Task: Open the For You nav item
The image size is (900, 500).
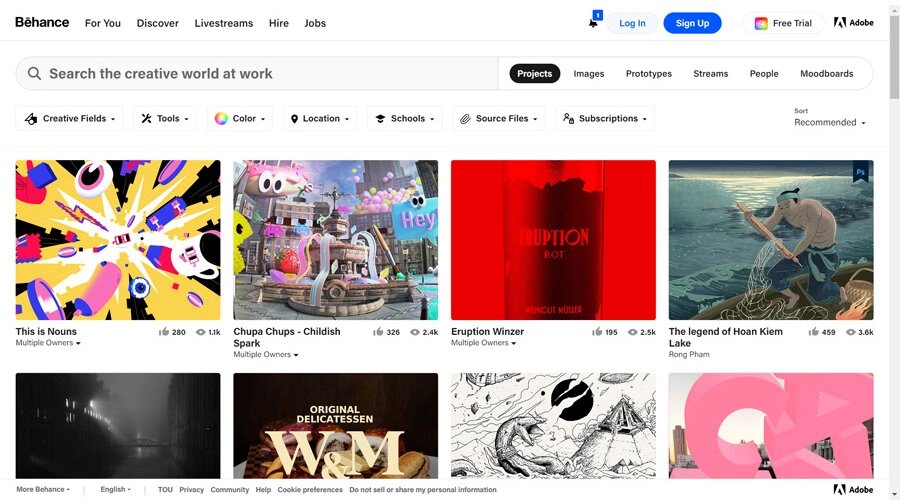Action: click(x=103, y=23)
